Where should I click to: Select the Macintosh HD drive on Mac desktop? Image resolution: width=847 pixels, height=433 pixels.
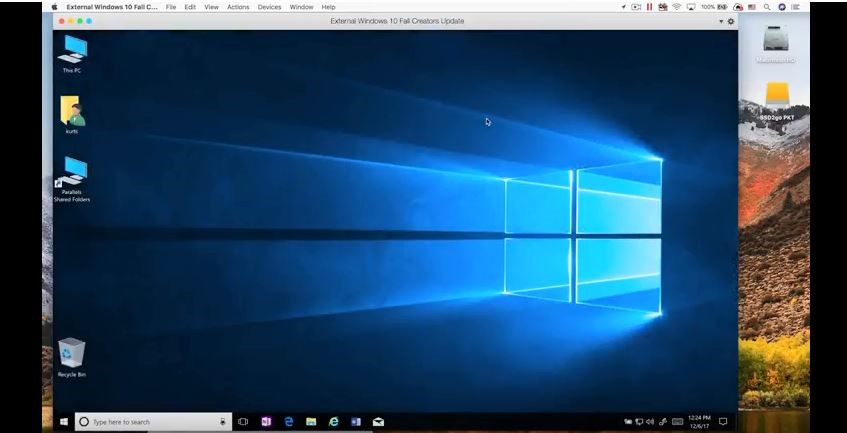(x=776, y=45)
